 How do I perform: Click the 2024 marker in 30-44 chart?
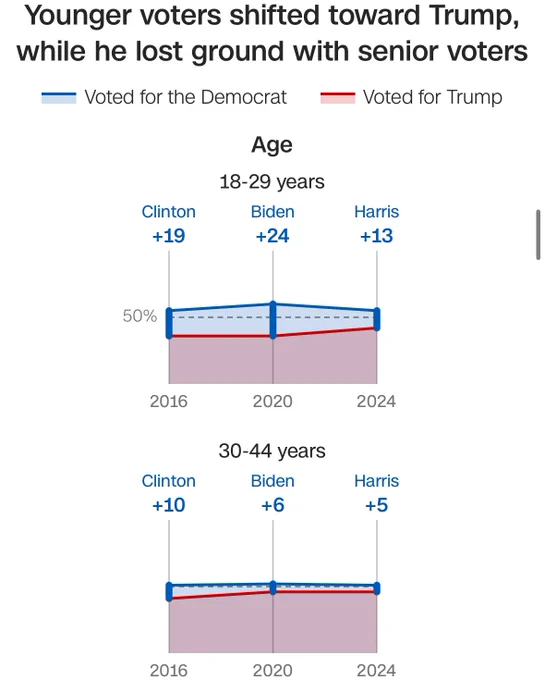[377, 588]
